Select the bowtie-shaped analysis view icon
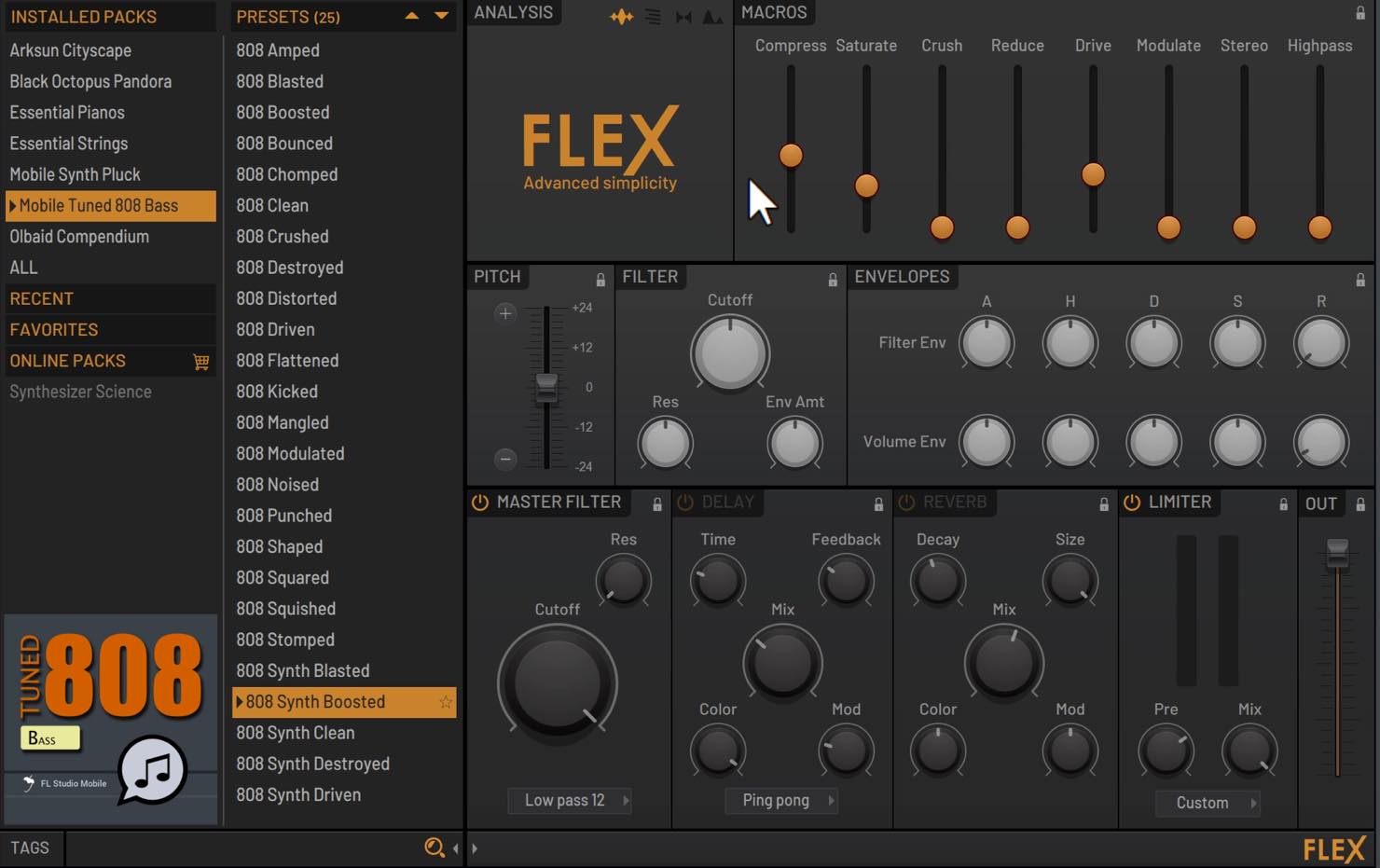 pos(683,17)
